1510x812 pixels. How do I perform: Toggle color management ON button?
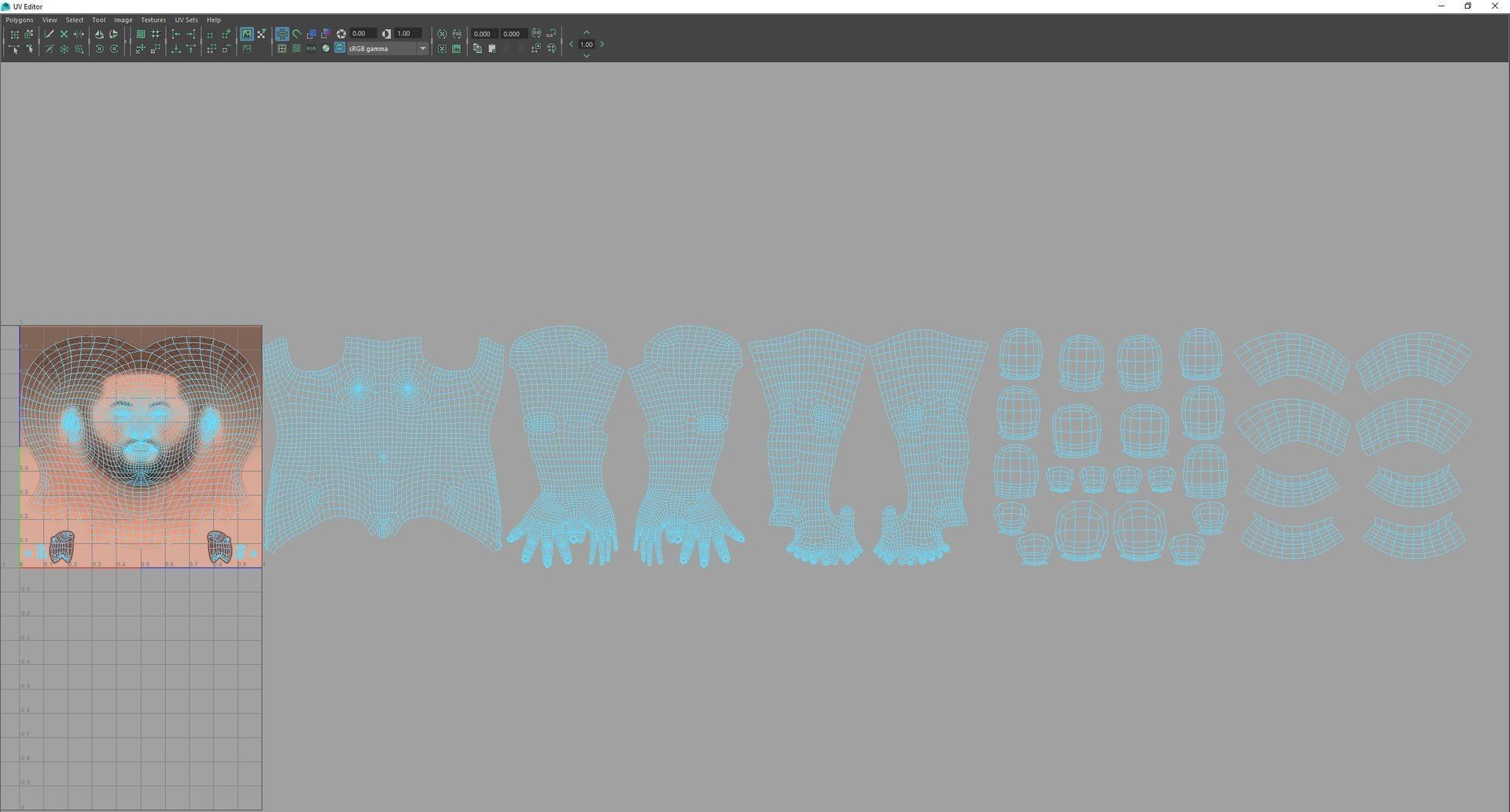(340, 48)
